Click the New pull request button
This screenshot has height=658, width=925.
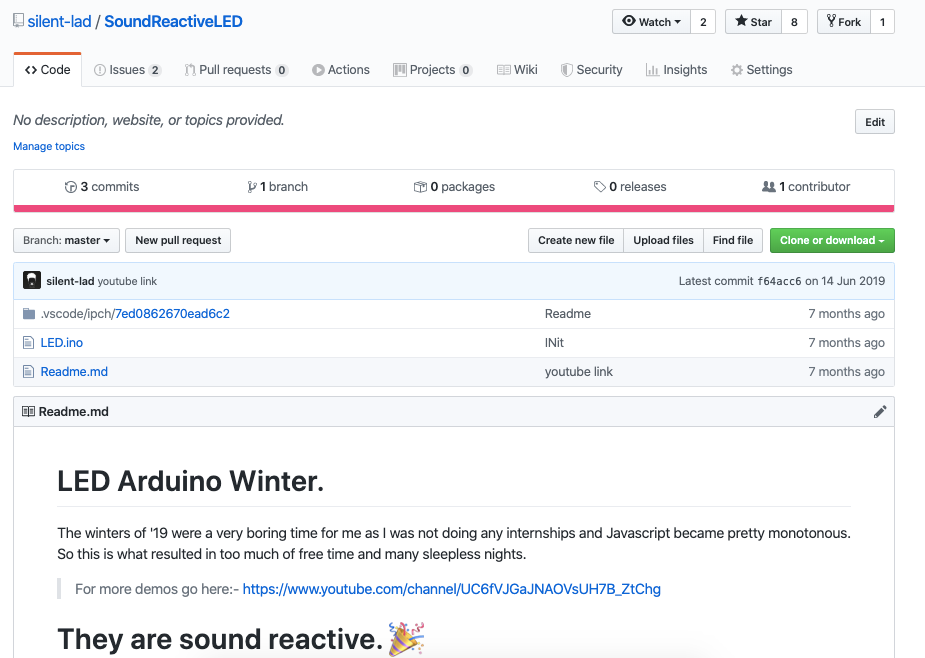click(x=178, y=240)
